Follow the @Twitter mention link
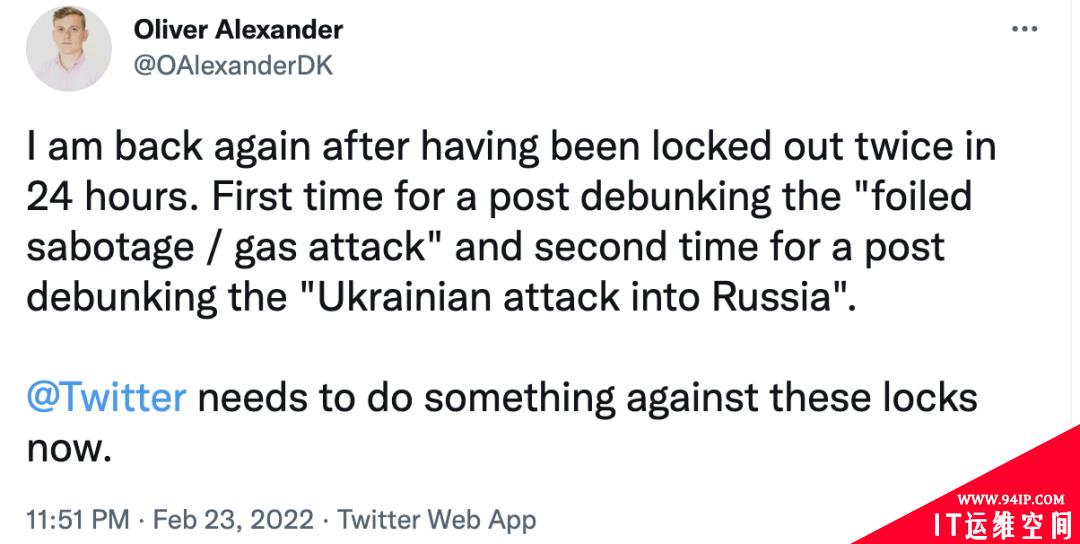The width and height of the screenshot is (1080, 544). click(106, 397)
